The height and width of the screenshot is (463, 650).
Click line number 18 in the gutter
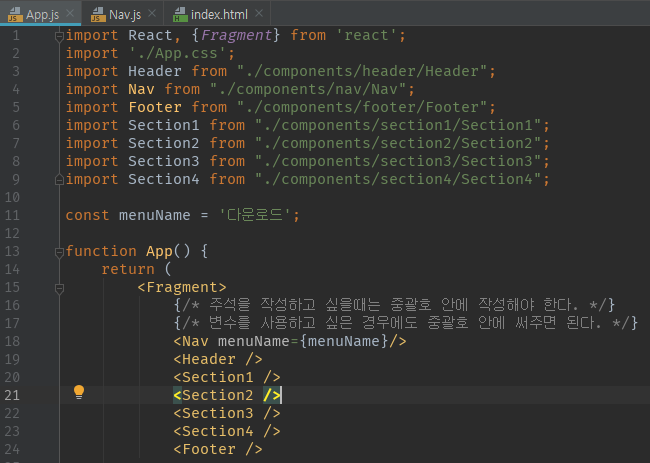pos(12,341)
